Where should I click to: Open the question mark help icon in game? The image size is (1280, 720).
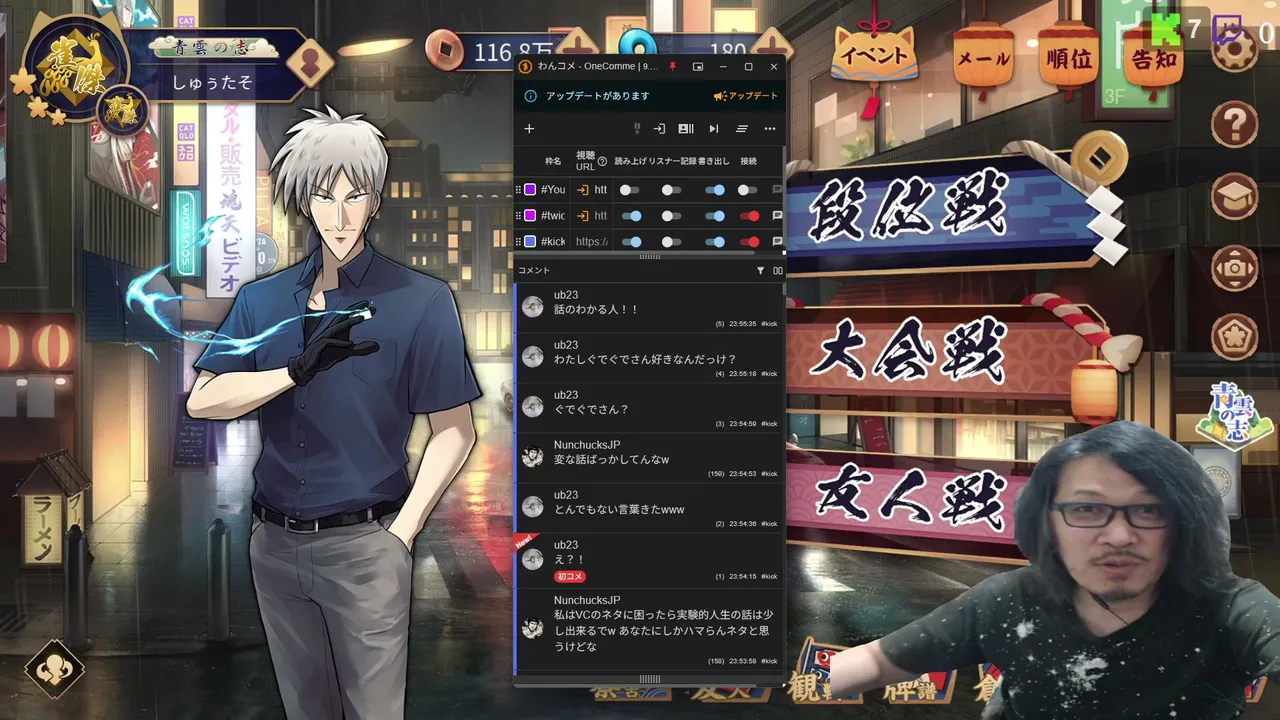coord(1234,125)
